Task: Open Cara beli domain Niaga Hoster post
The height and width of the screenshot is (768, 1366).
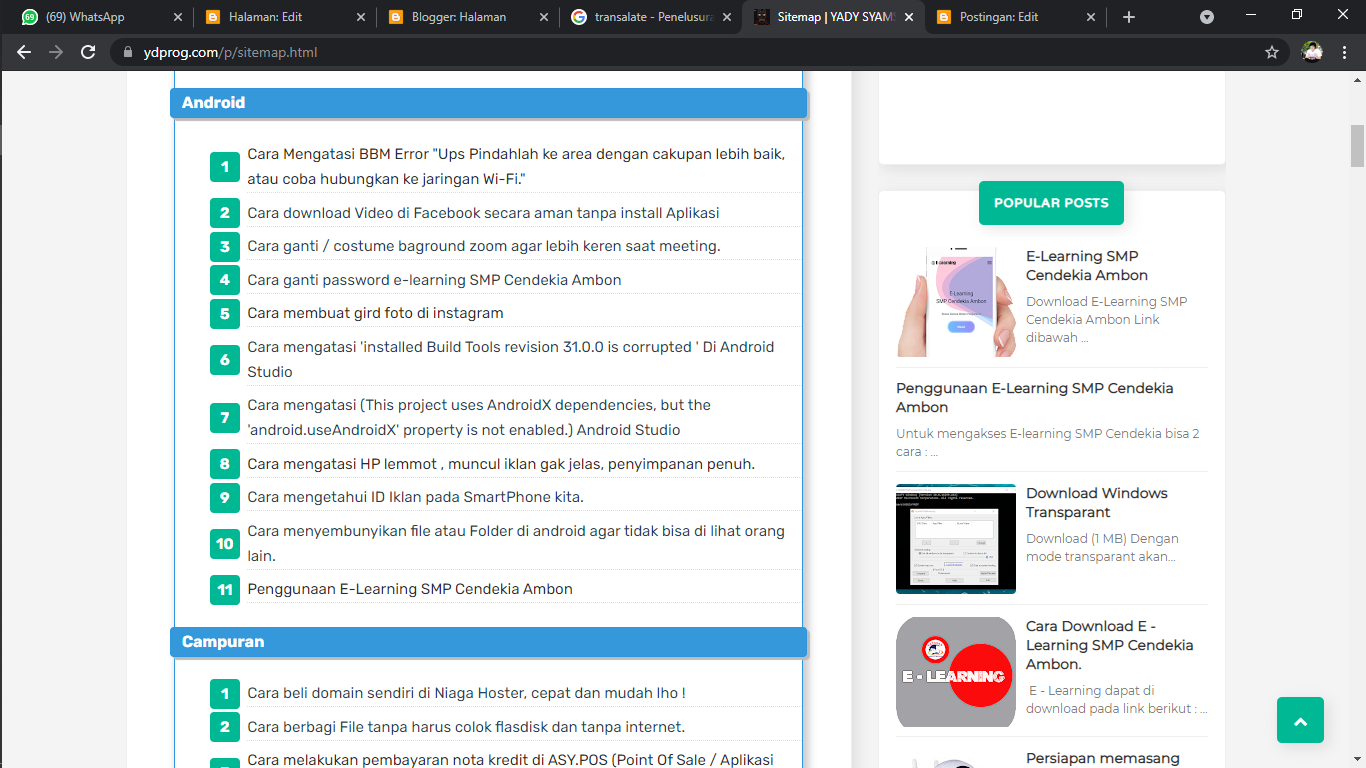Action: coord(466,693)
